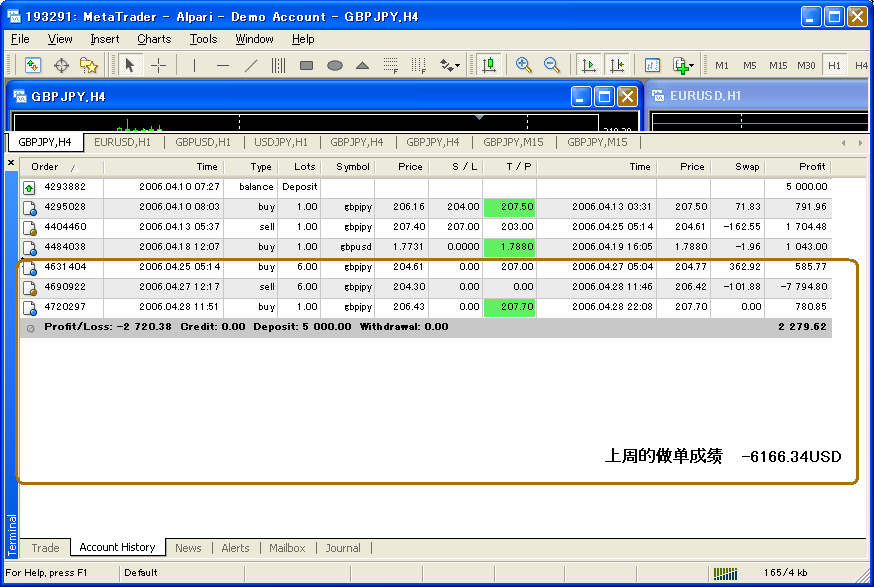Select the horizontal line drawing tool
Image resolution: width=874 pixels, height=587 pixels.
[x=223, y=65]
